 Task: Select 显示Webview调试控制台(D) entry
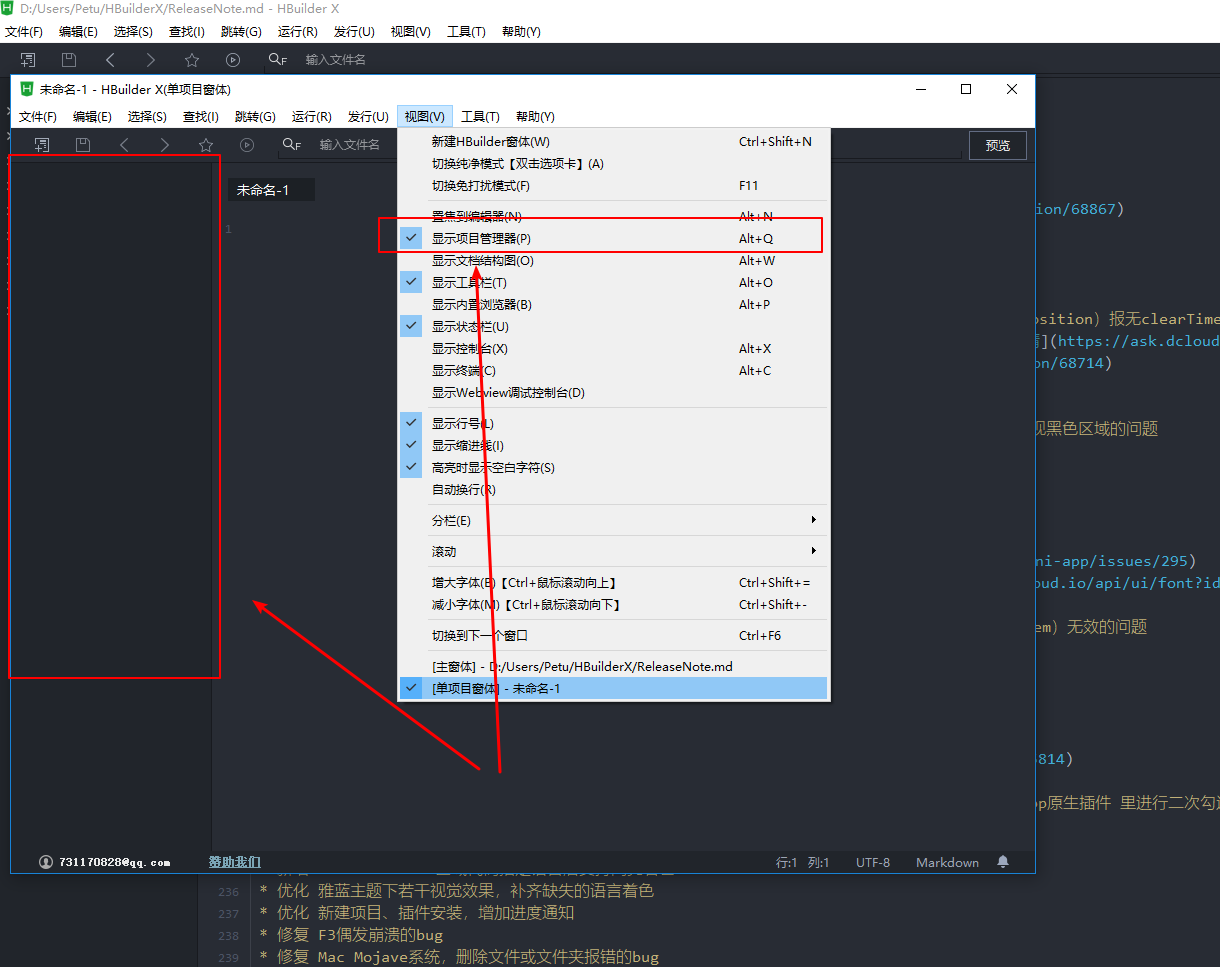[x=613, y=393]
